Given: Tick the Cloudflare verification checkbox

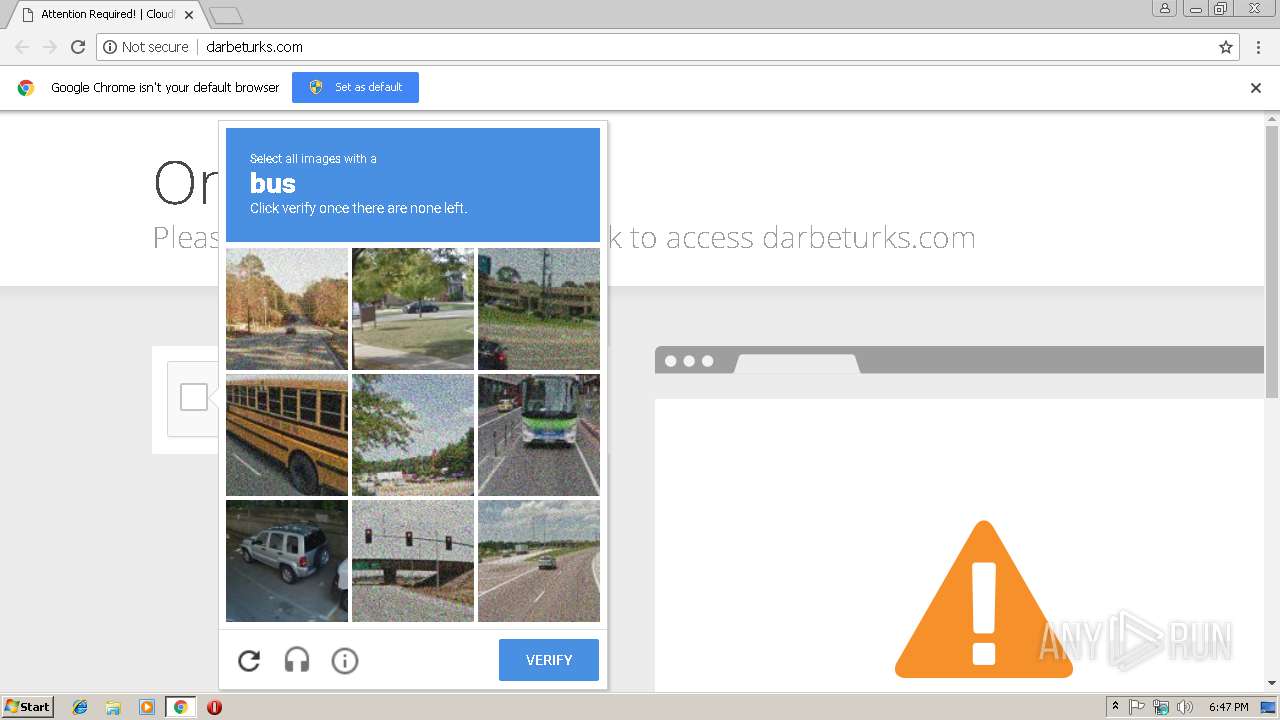Looking at the screenshot, I should pos(194,397).
